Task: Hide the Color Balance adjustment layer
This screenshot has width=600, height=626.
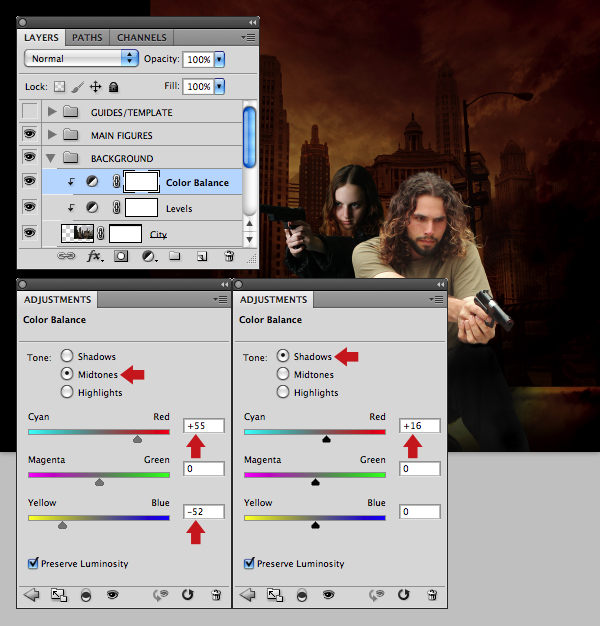Action: tap(30, 181)
